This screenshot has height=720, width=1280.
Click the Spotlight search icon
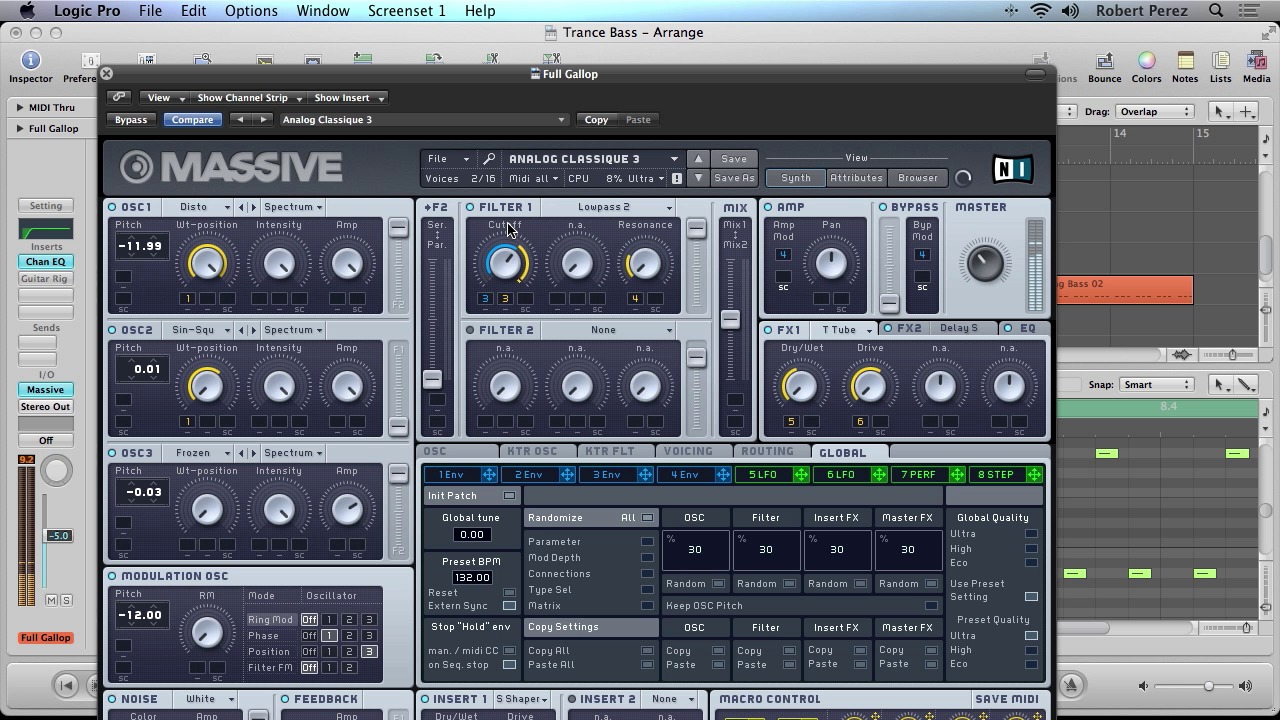(x=1216, y=11)
